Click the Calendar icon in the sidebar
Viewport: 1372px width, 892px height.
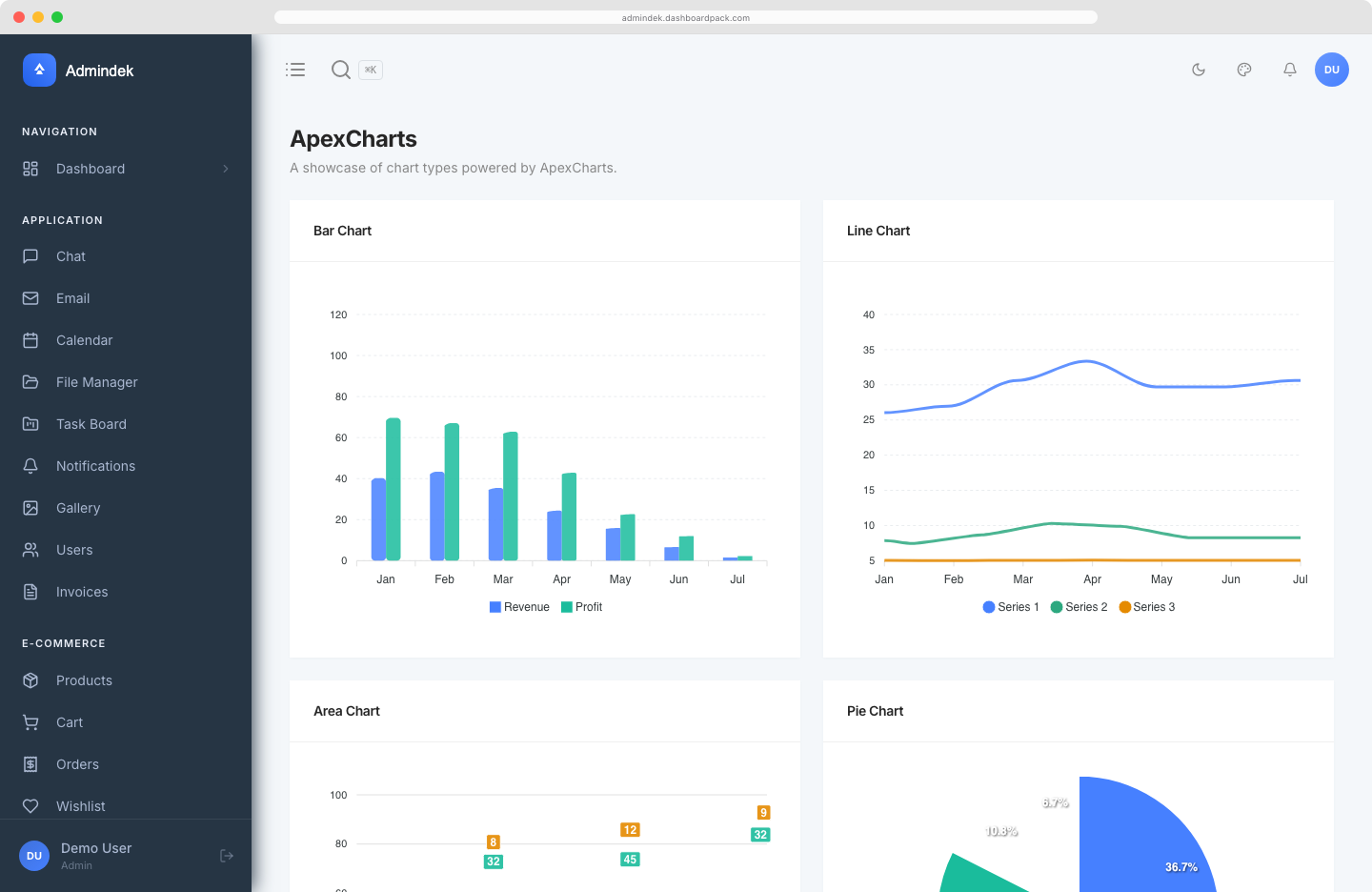coord(30,340)
